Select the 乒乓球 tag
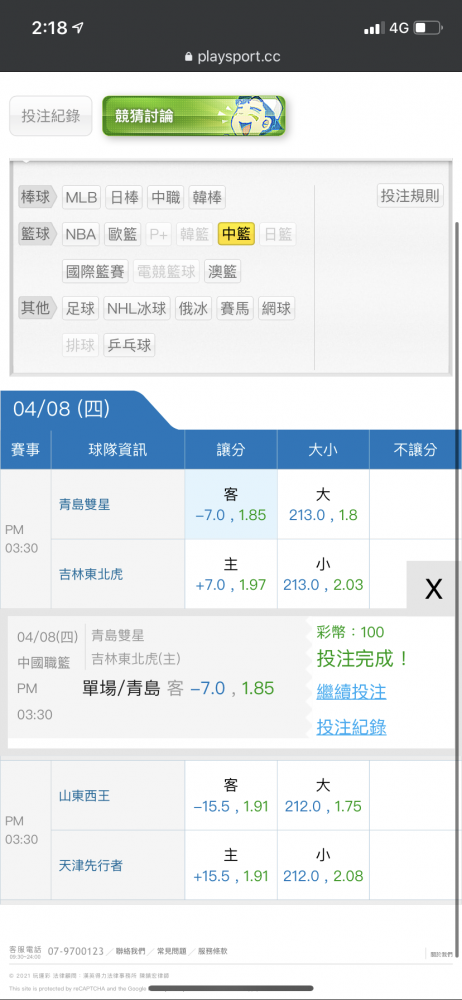The height and width of the screenshot is (1000, 462). (129, 345)
